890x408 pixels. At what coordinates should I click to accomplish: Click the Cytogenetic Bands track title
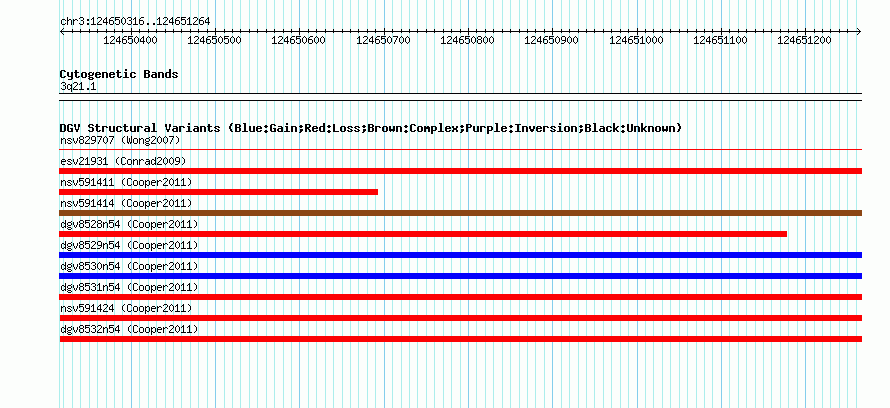click(119, 74)
